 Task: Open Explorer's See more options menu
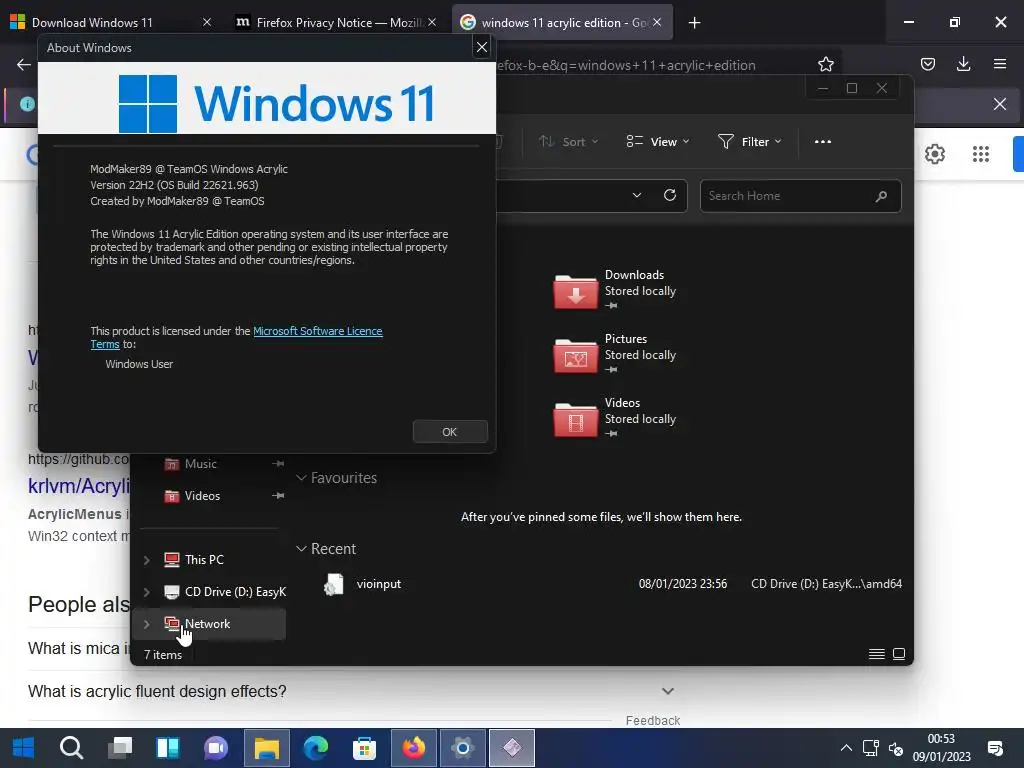[x=823, y=142]
